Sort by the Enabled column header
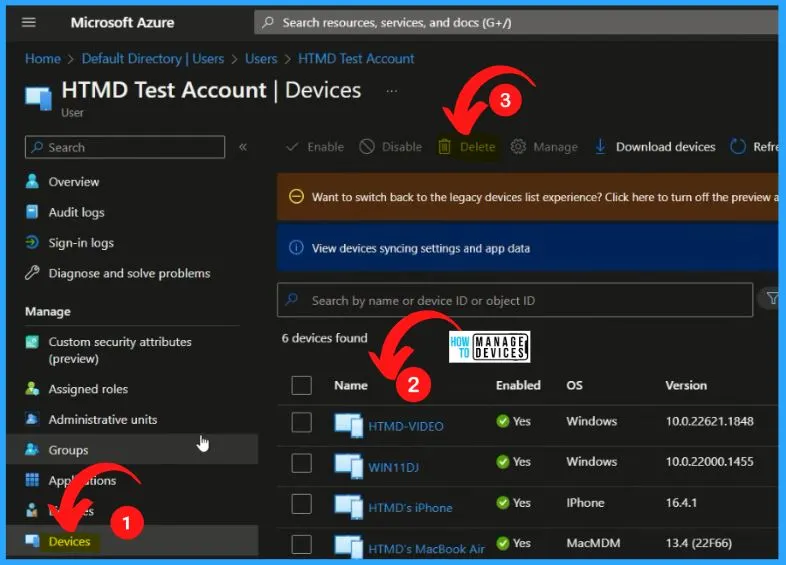 click(x=518, y=385)
